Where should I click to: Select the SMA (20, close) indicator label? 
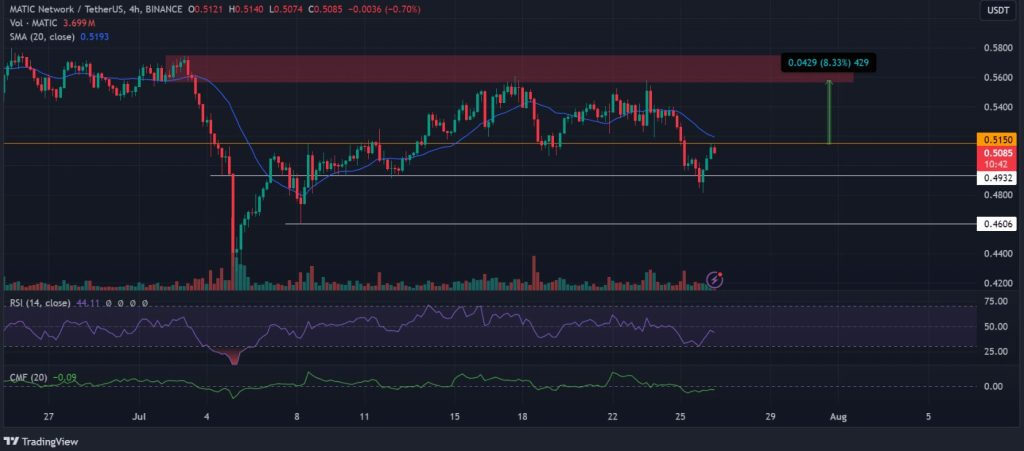click(x=40, y=37)
